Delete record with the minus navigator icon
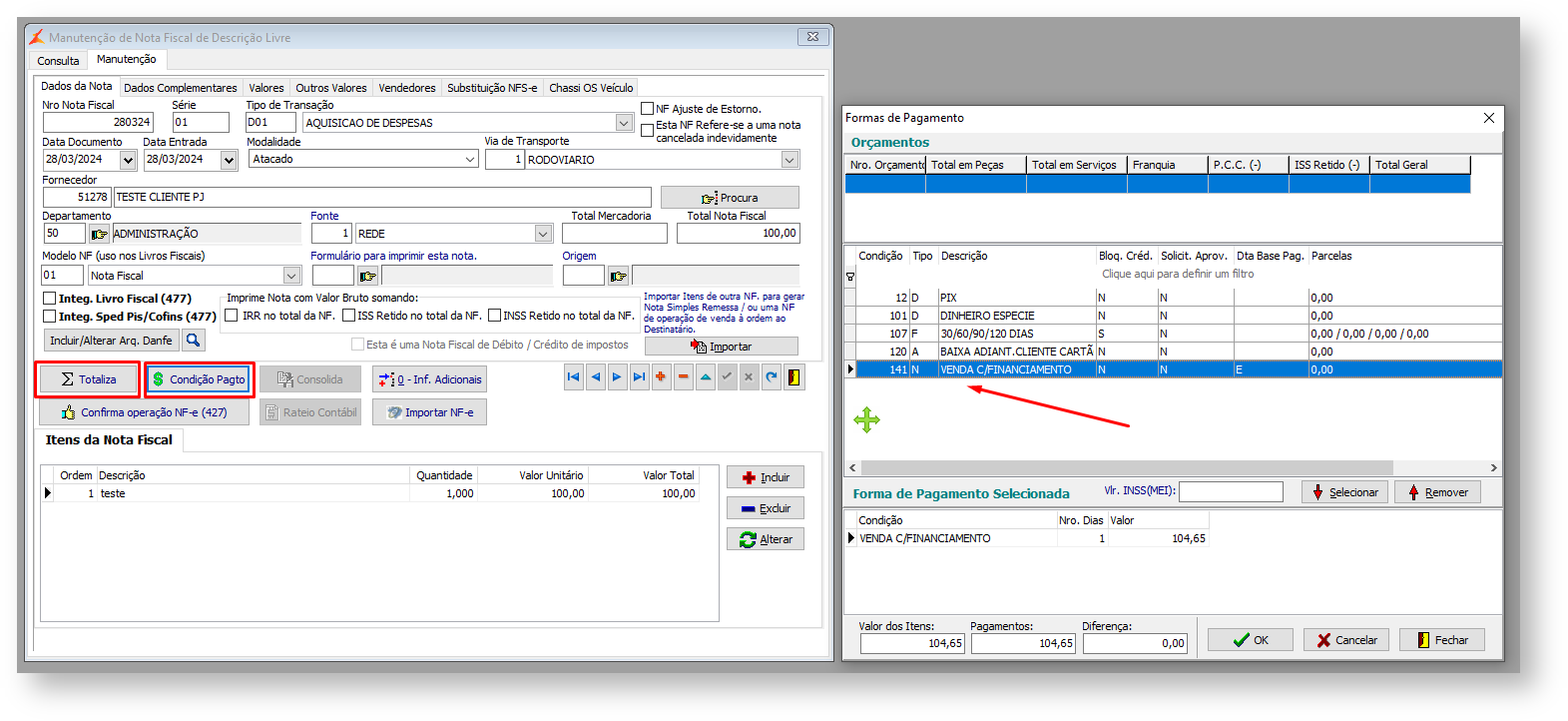Screen dimensions: 1568x721 [683, 377]
